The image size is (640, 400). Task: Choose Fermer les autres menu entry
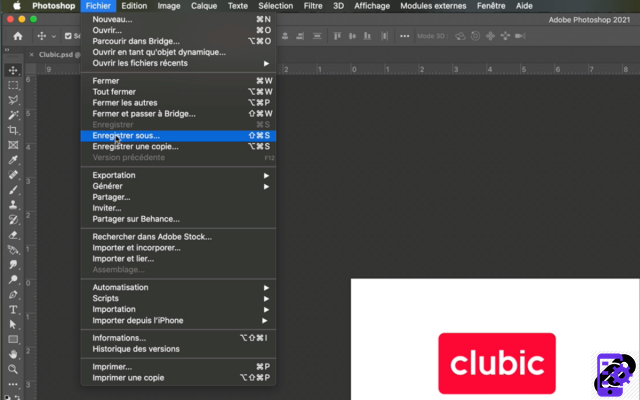pos(178,103)
